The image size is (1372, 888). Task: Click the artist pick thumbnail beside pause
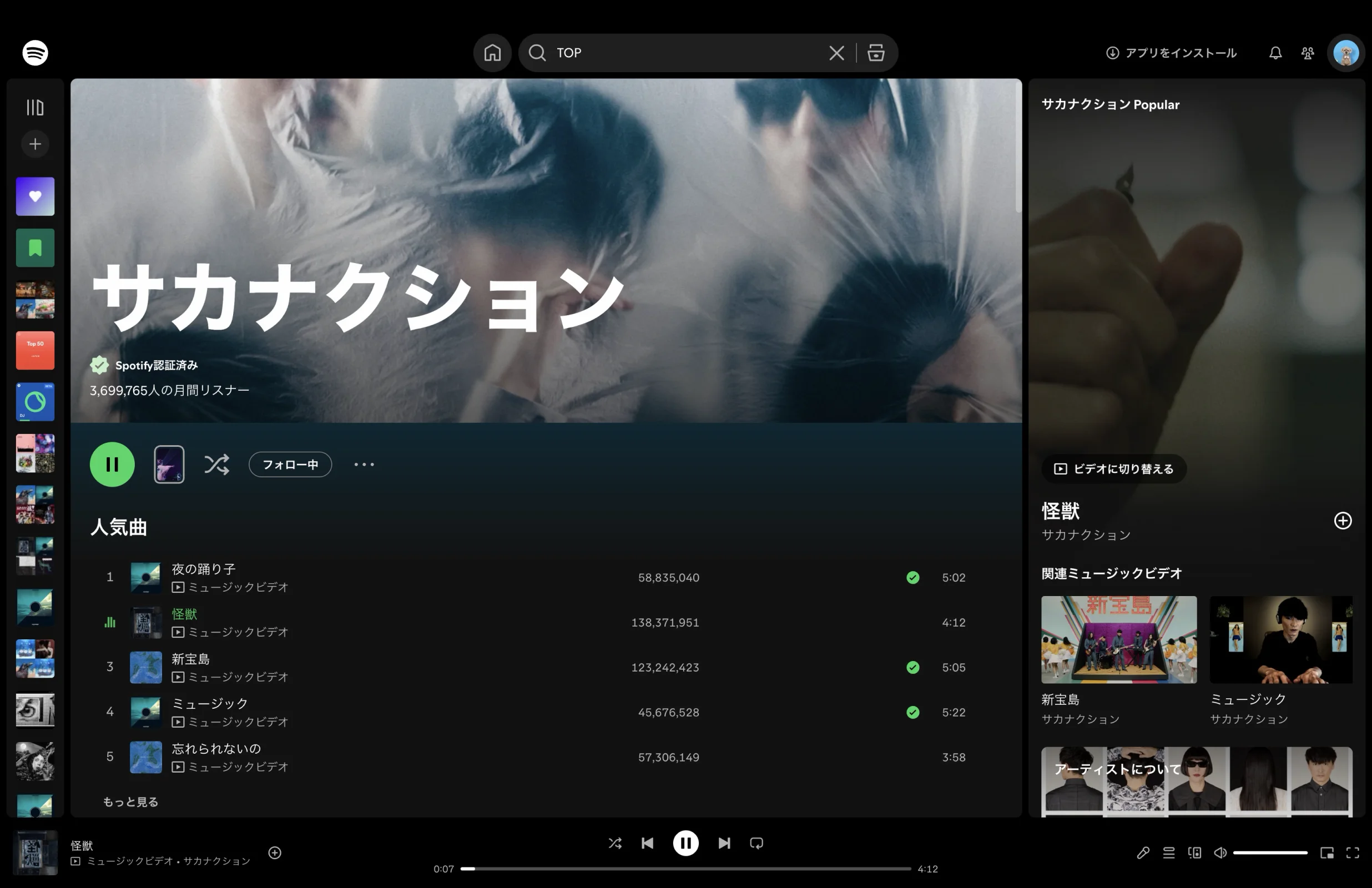[x=169, y=464]
